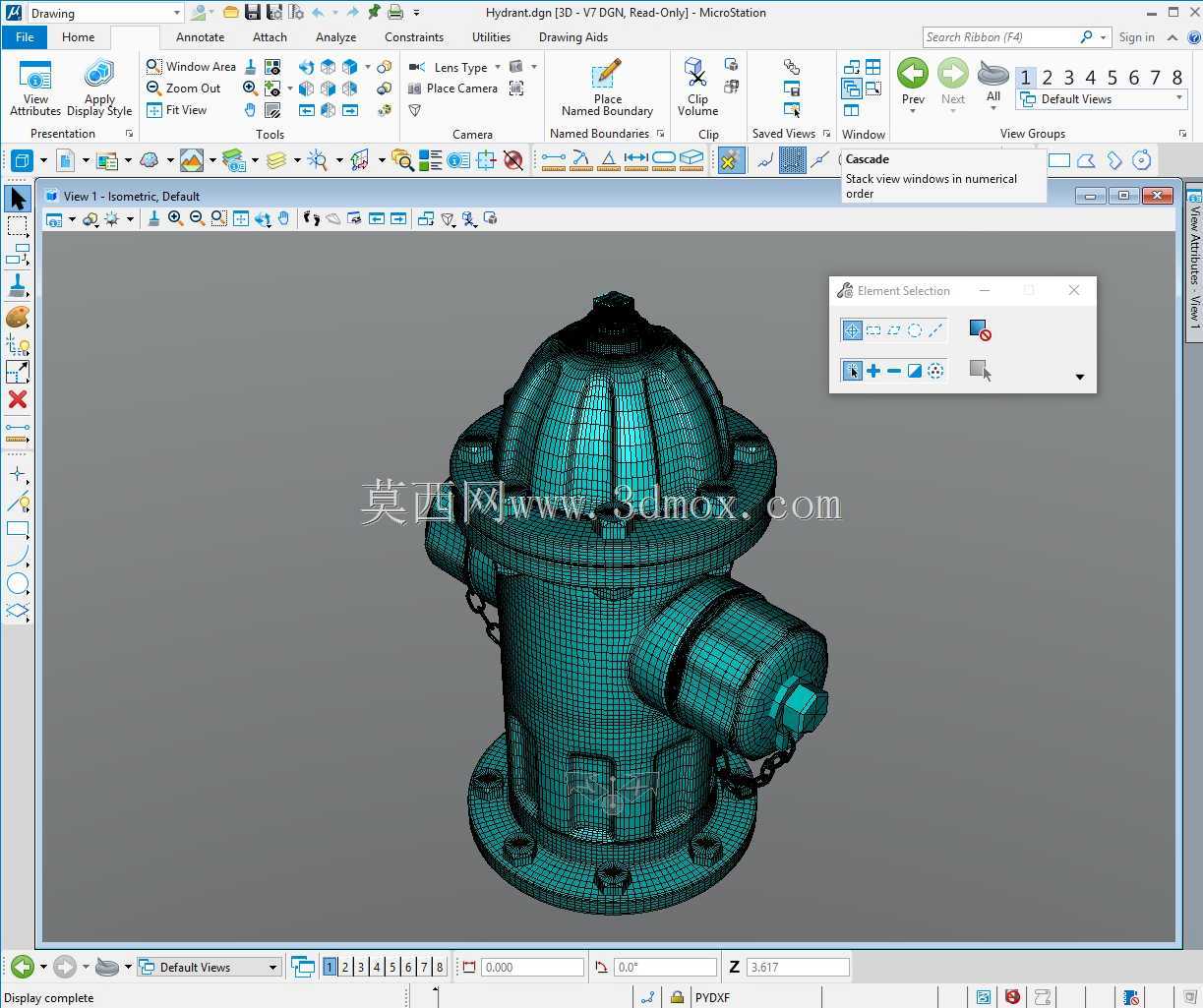Switch to the Constraints ribbon tab
This screenshot has height=1008, width=1203.
[x=414, y=37]
